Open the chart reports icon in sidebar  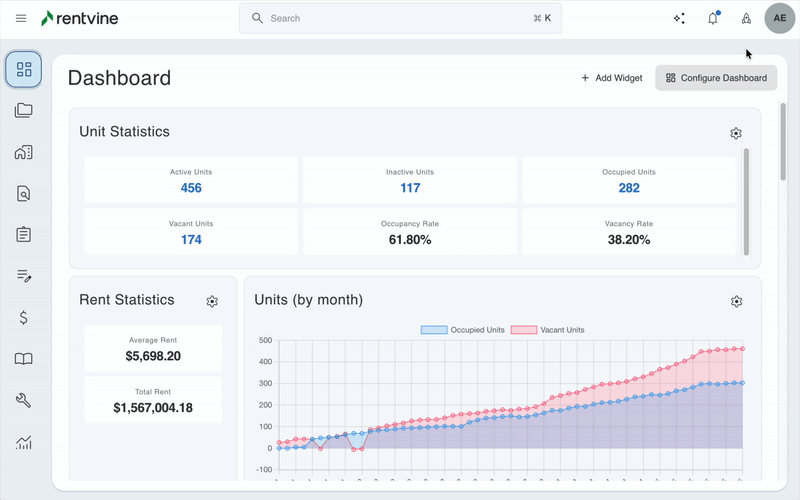pos(24,442)
